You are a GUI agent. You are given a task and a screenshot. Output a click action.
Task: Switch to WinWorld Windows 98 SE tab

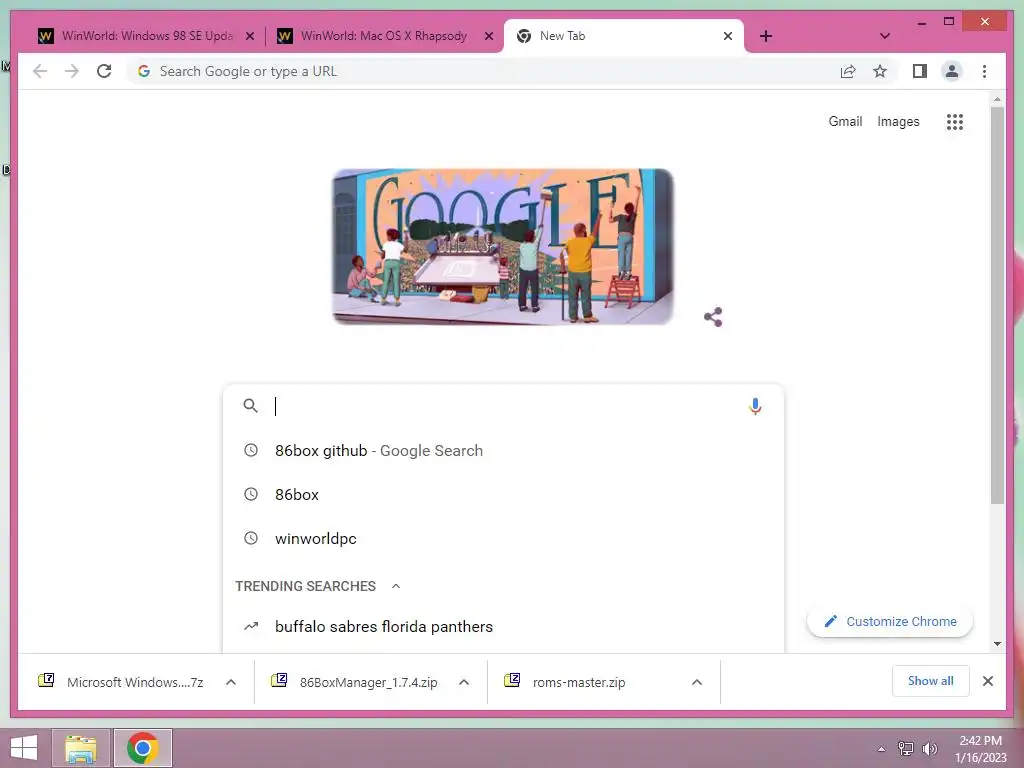point(146,36)
